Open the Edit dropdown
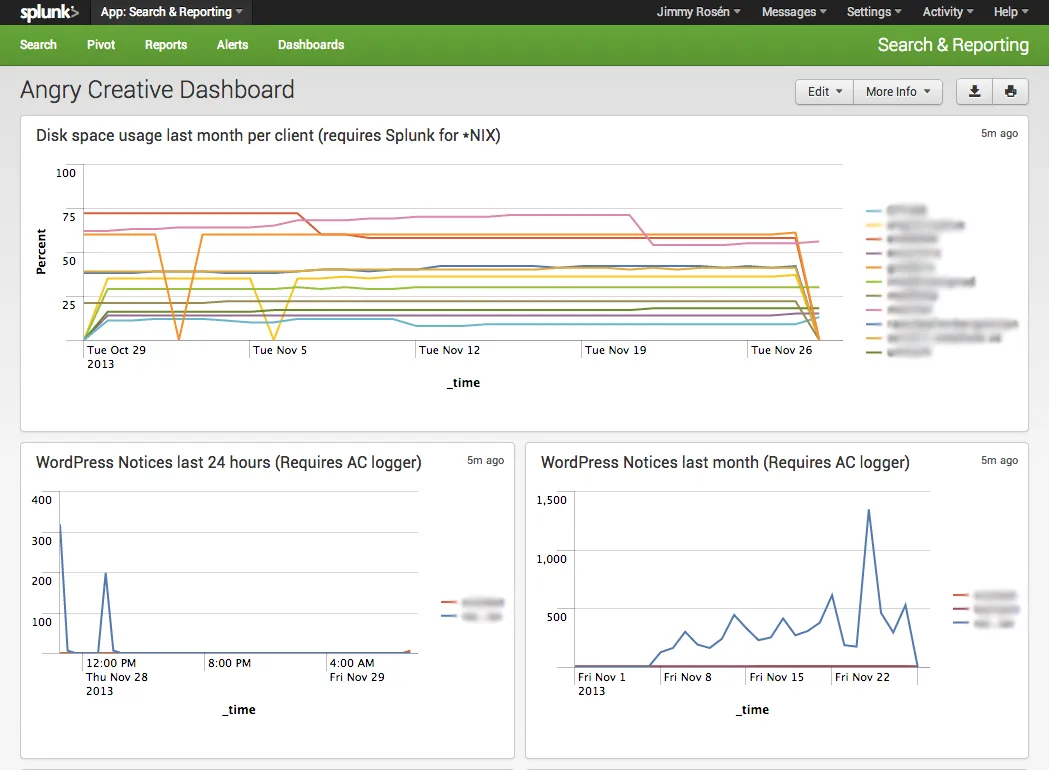 tap(823, 91)
